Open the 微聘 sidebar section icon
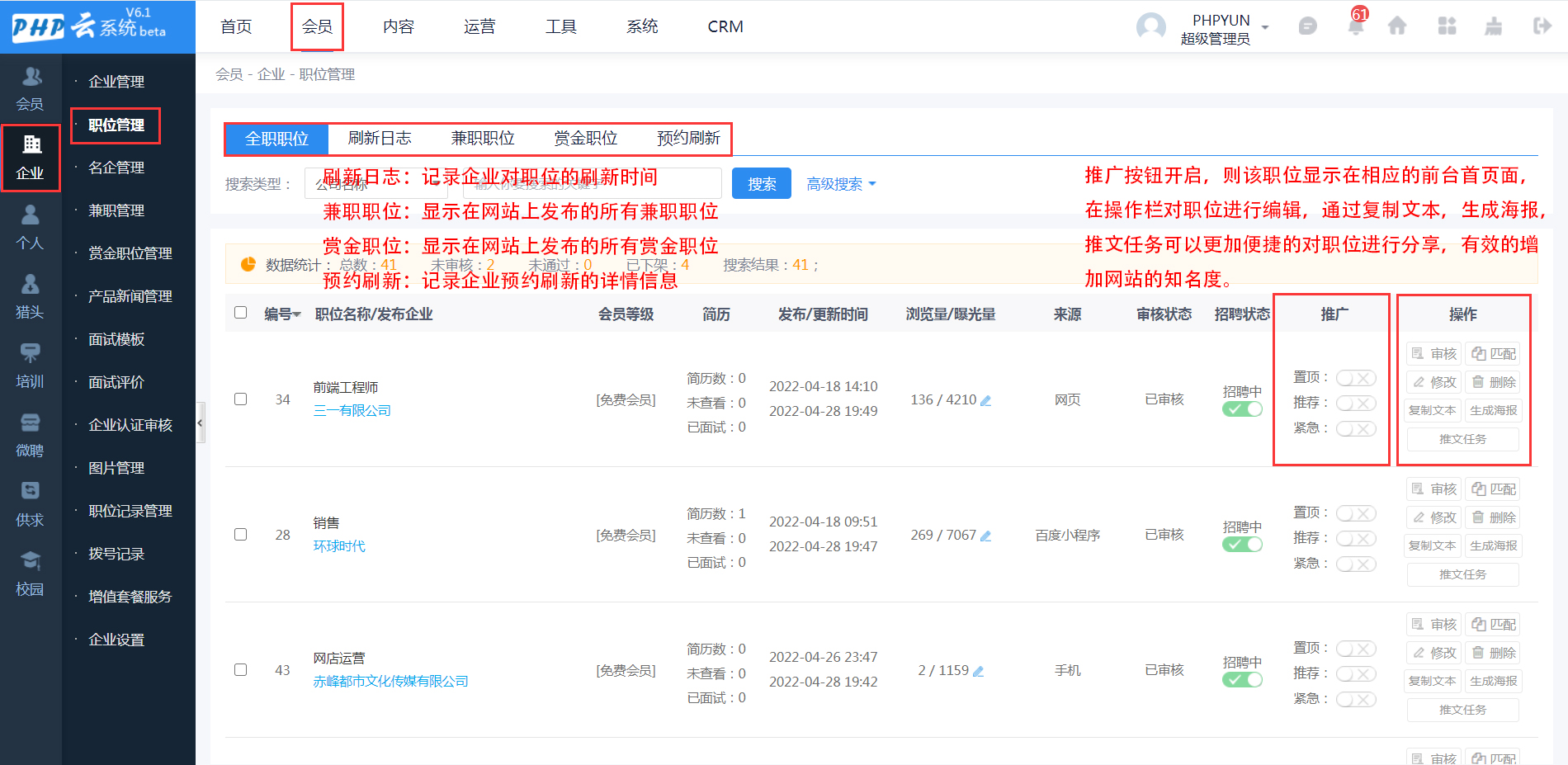 tap(31, 423)
